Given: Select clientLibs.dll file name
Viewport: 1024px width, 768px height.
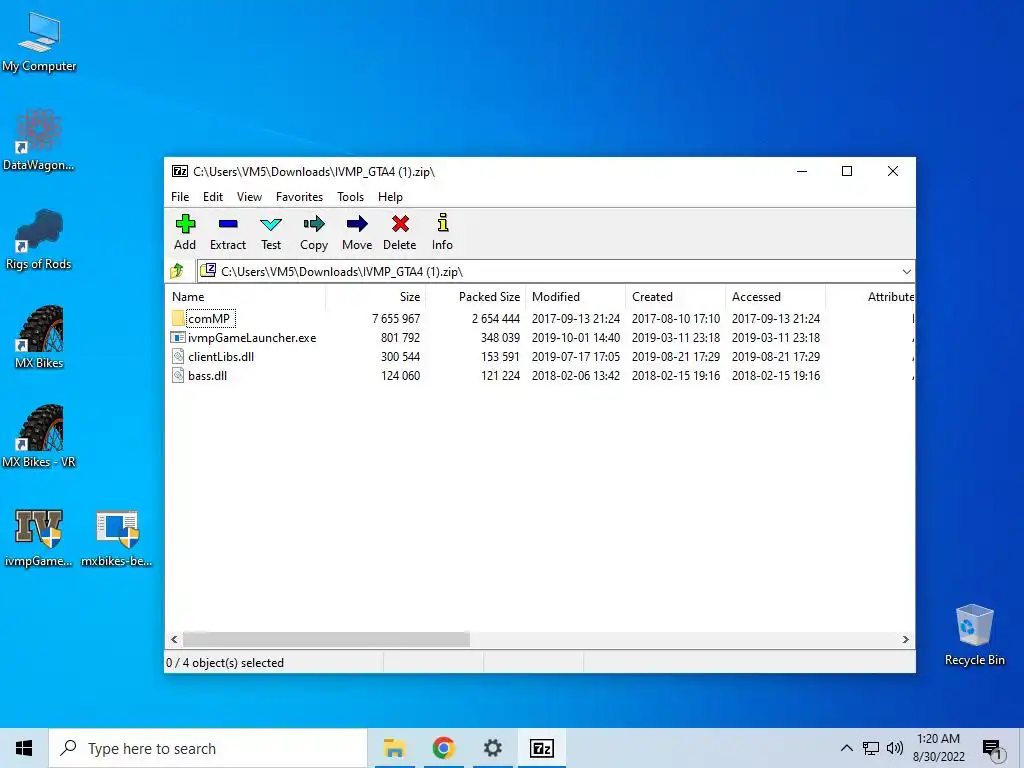Looking at the screenshot, I should (x=221, y=357).
